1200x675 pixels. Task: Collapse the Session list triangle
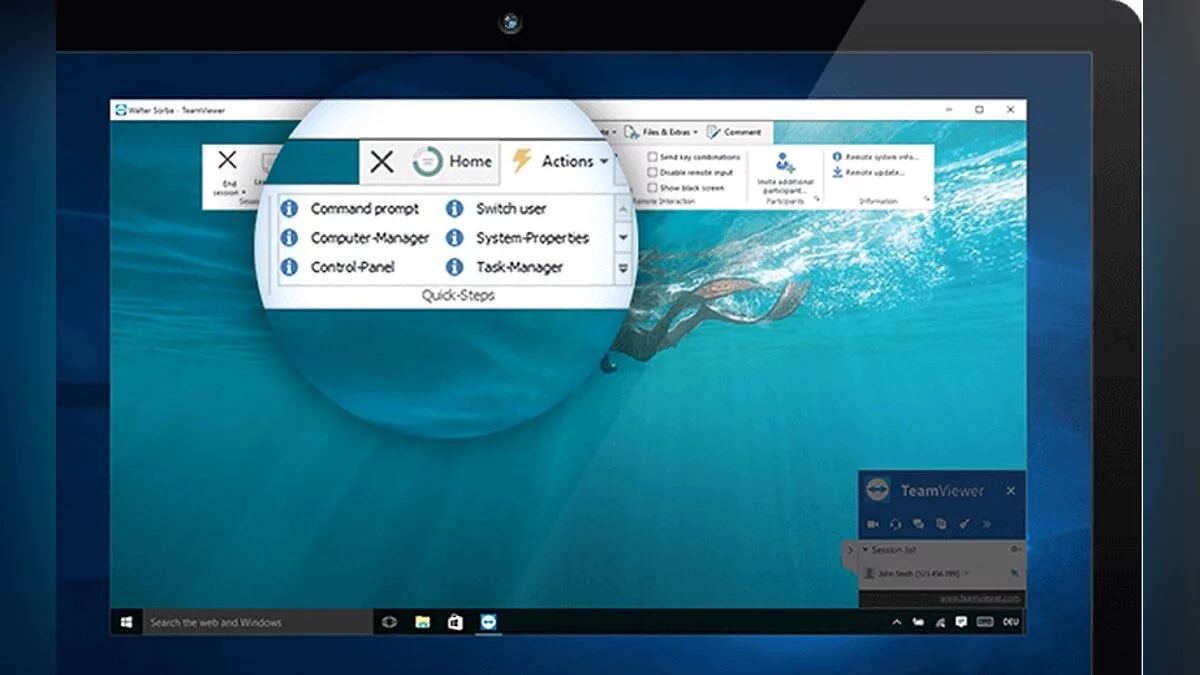click(865, 550)
